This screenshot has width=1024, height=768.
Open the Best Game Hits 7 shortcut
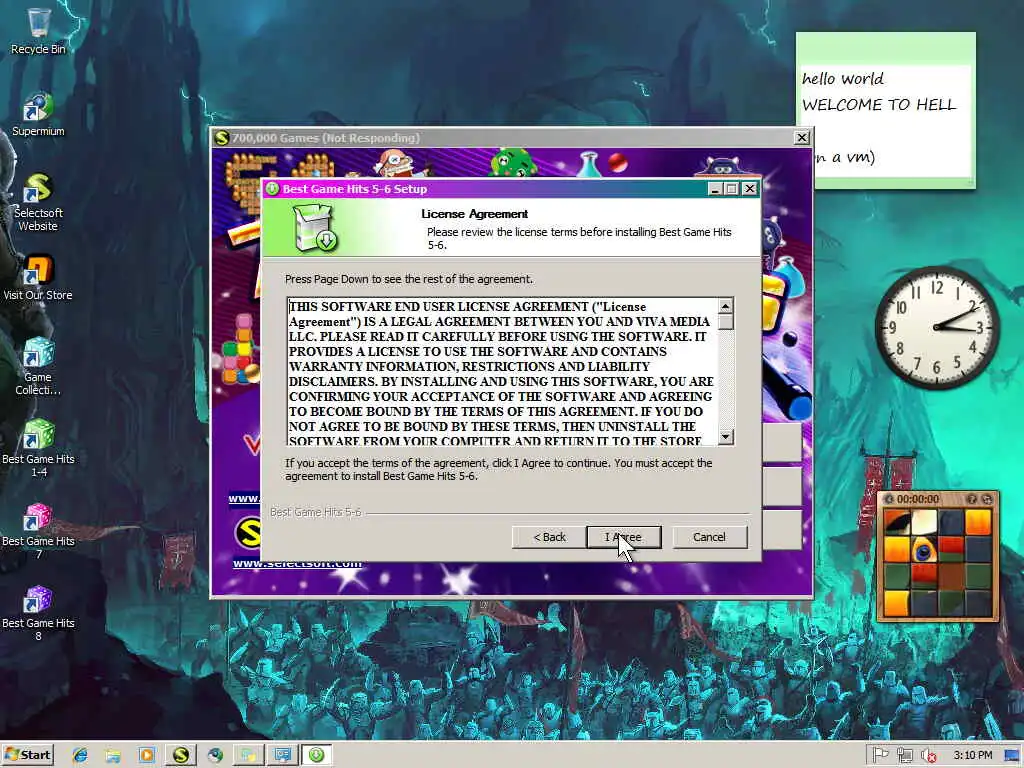point(39,530)
